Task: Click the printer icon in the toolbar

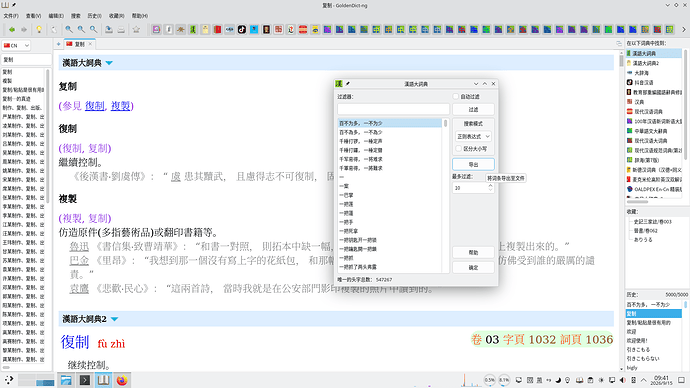Action: (121, 29)
